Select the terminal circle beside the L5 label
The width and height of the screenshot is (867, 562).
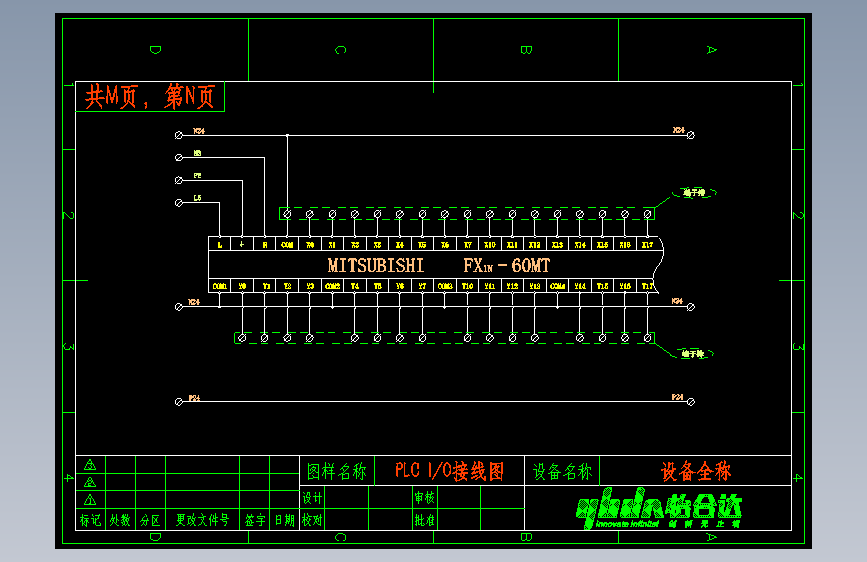pyautogui.click(x=179, y=203)
